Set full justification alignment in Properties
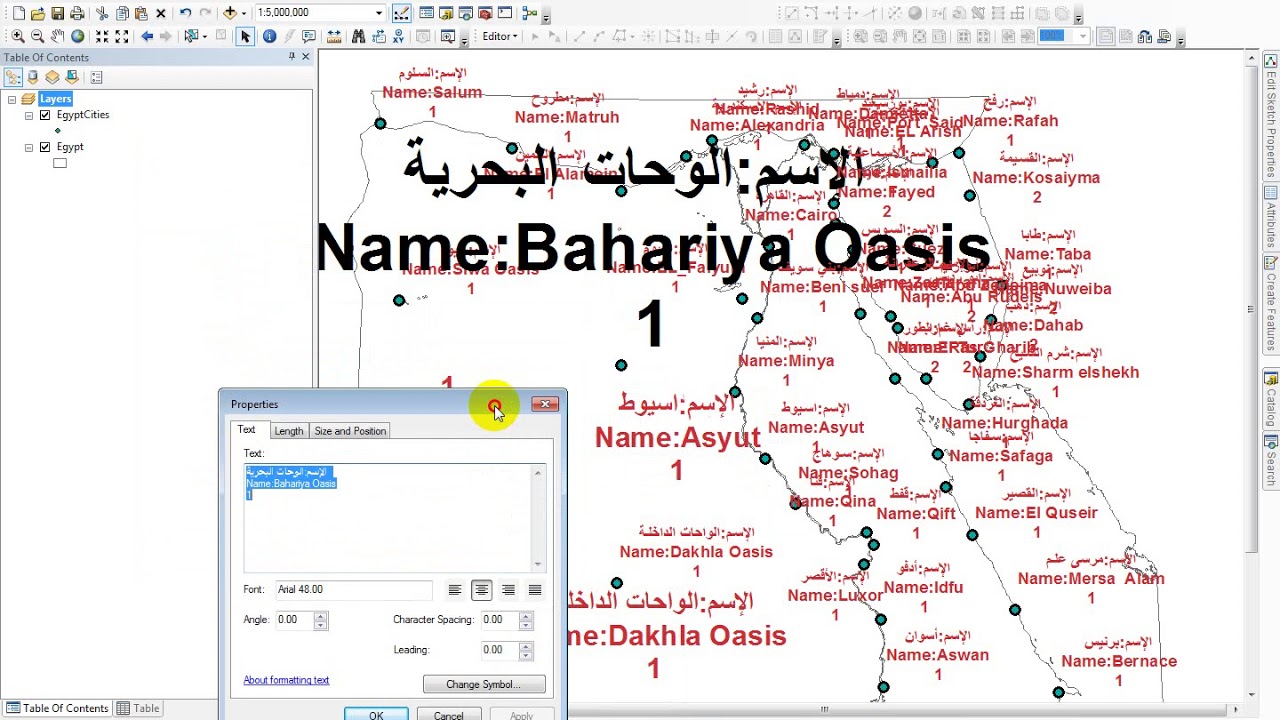Screen dimensions: 1280x720 [x=535, y=590]
